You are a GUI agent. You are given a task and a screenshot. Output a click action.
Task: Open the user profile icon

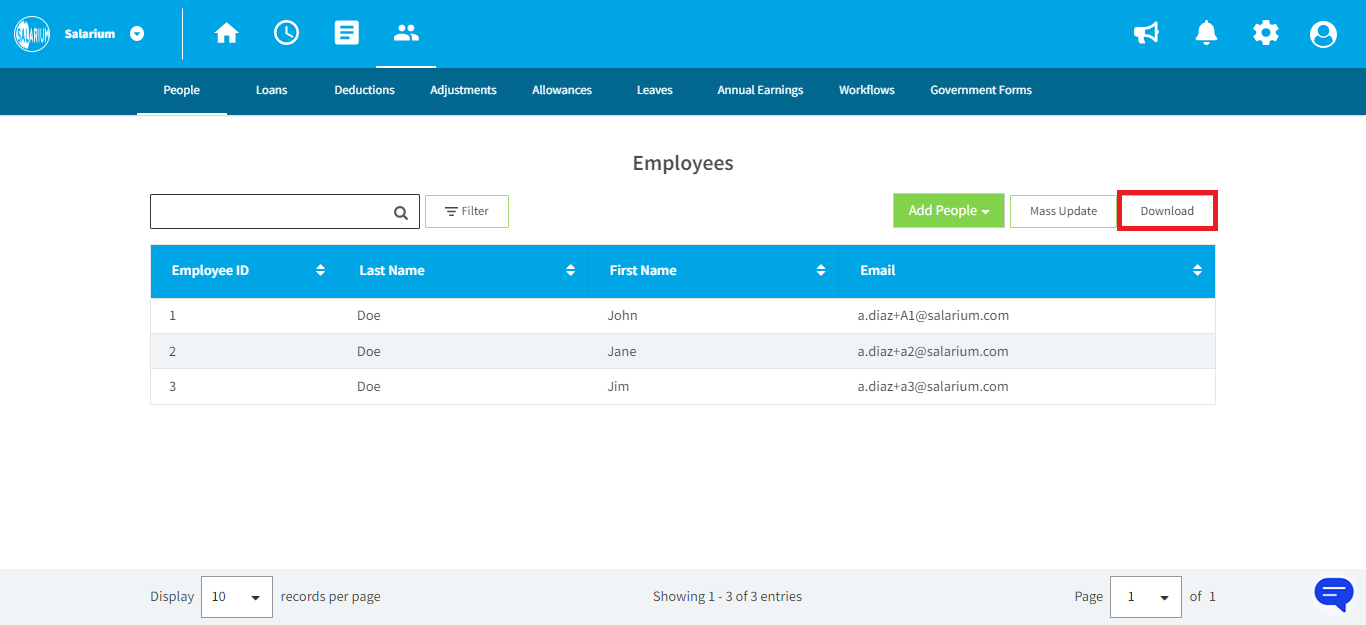(x=1323, y=34)
